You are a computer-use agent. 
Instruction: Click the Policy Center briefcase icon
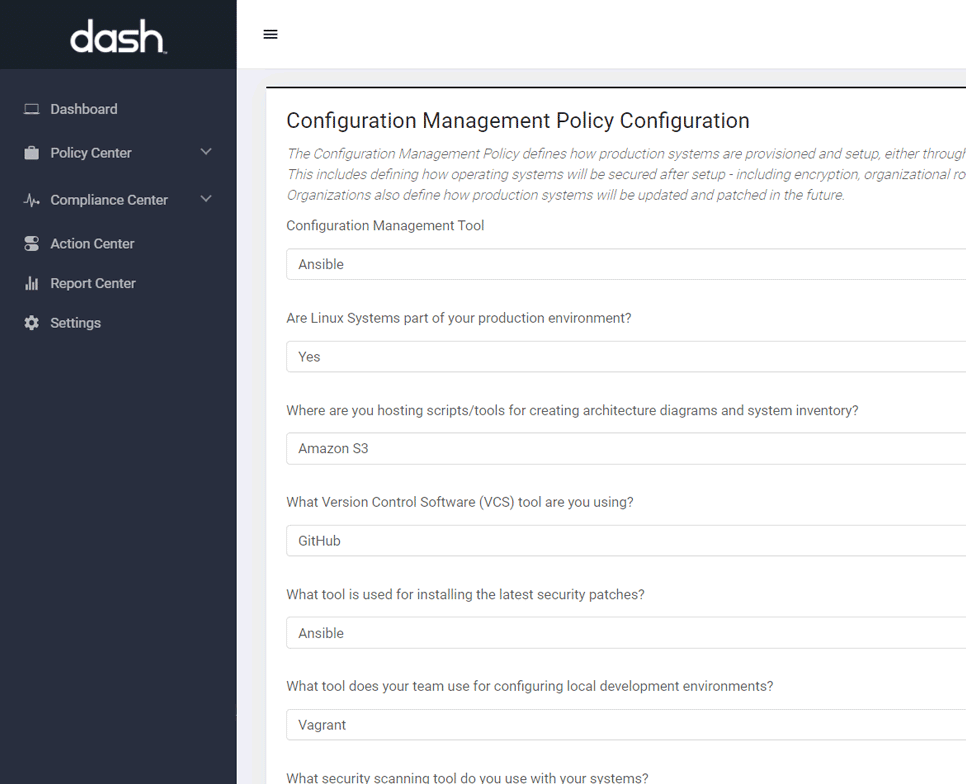(31, 153)
